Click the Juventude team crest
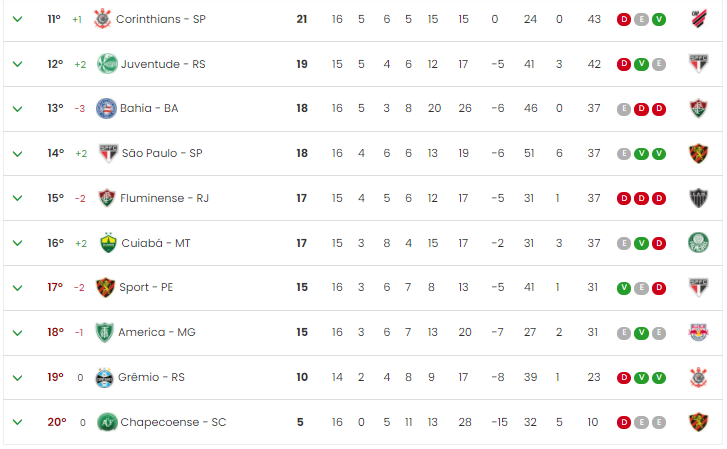 (x=107, y=64)
